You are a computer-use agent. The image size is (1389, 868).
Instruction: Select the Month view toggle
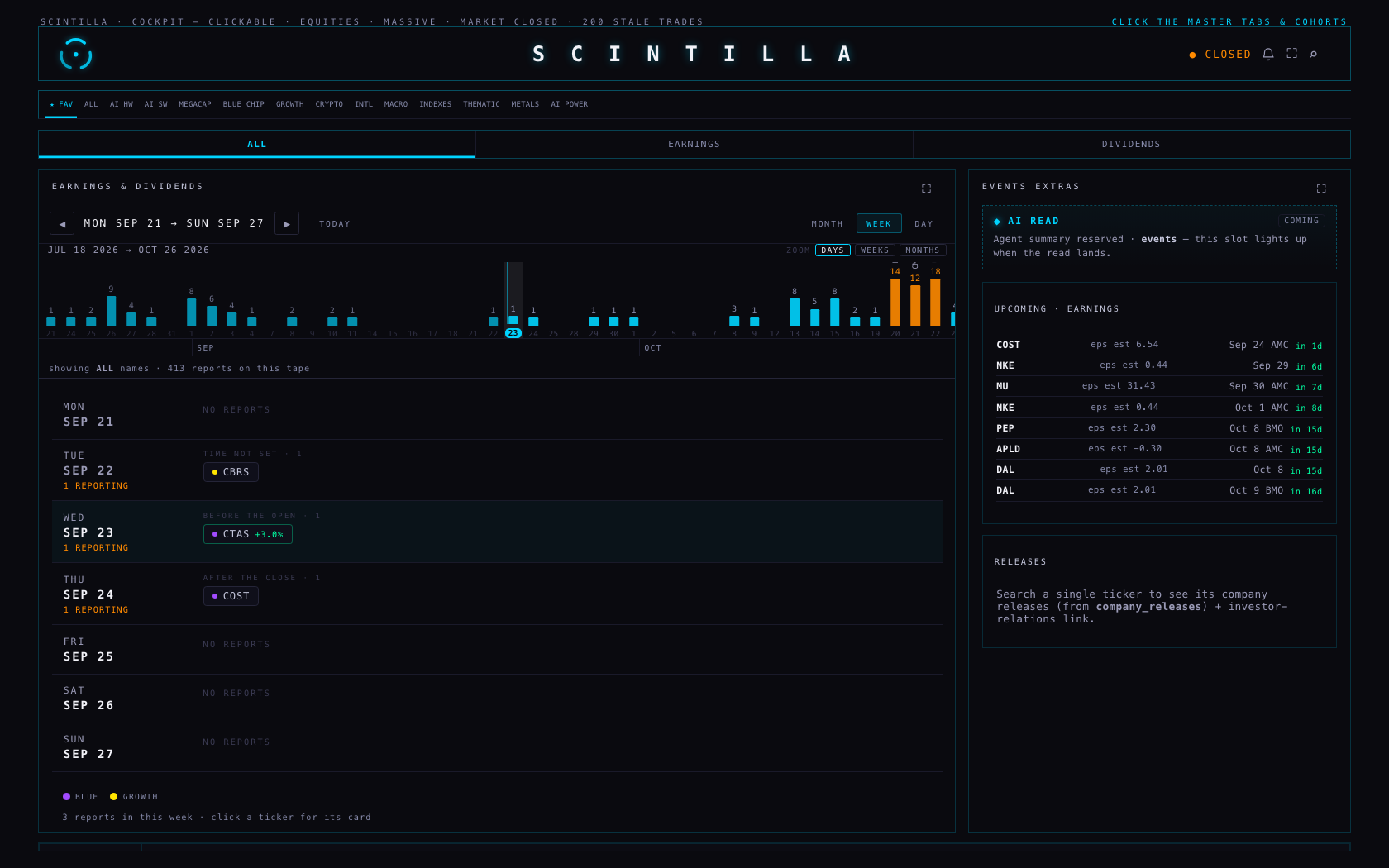point(827,223)
